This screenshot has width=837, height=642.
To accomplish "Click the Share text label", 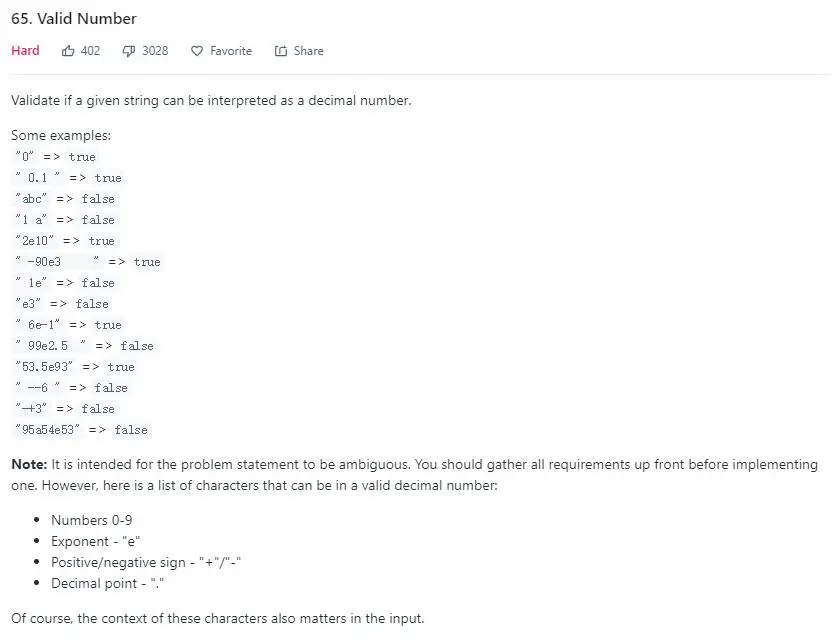I will [x=309, y=51].
